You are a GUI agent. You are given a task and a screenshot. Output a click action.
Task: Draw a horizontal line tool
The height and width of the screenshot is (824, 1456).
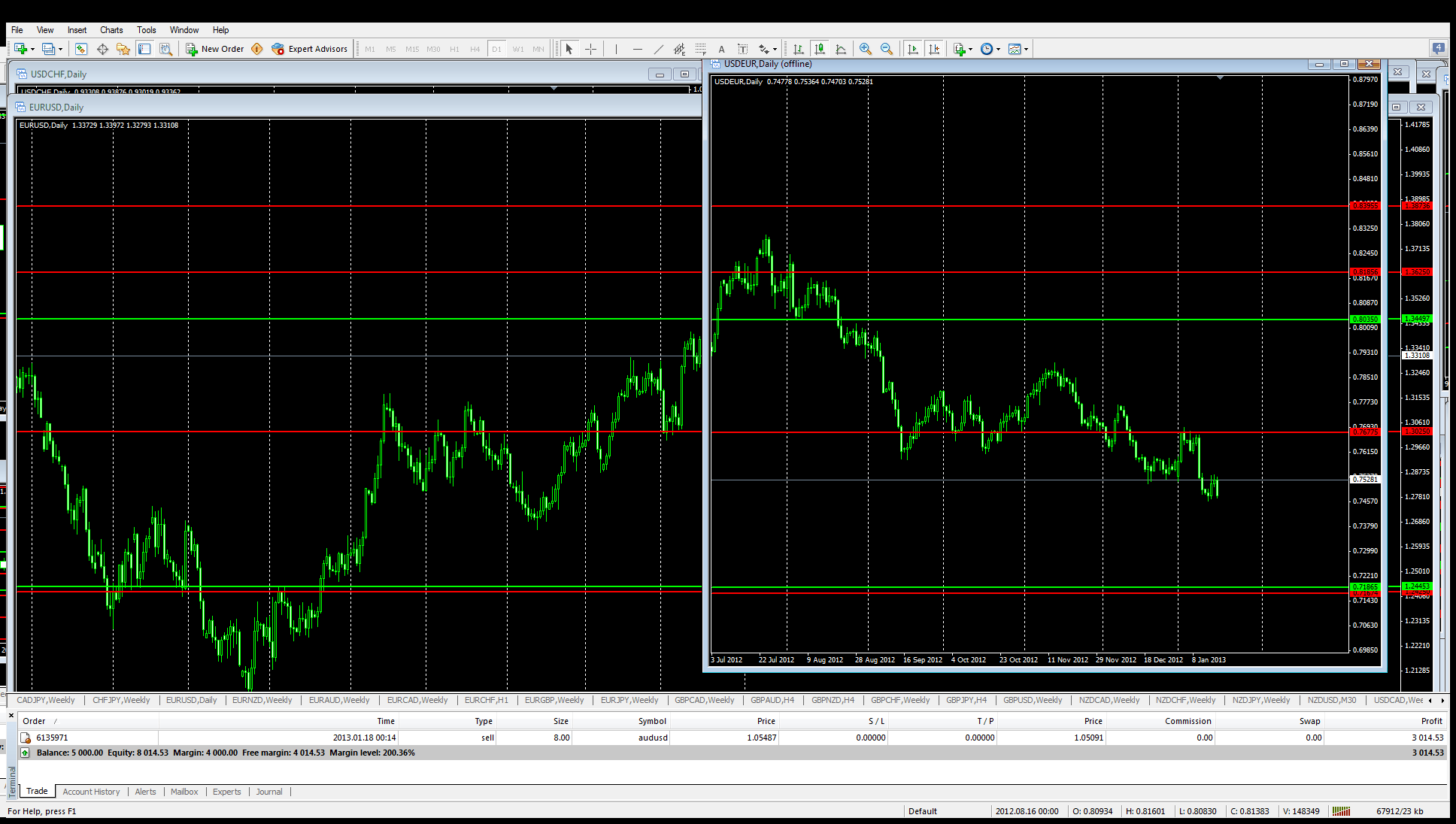click(x=638, y=49)
